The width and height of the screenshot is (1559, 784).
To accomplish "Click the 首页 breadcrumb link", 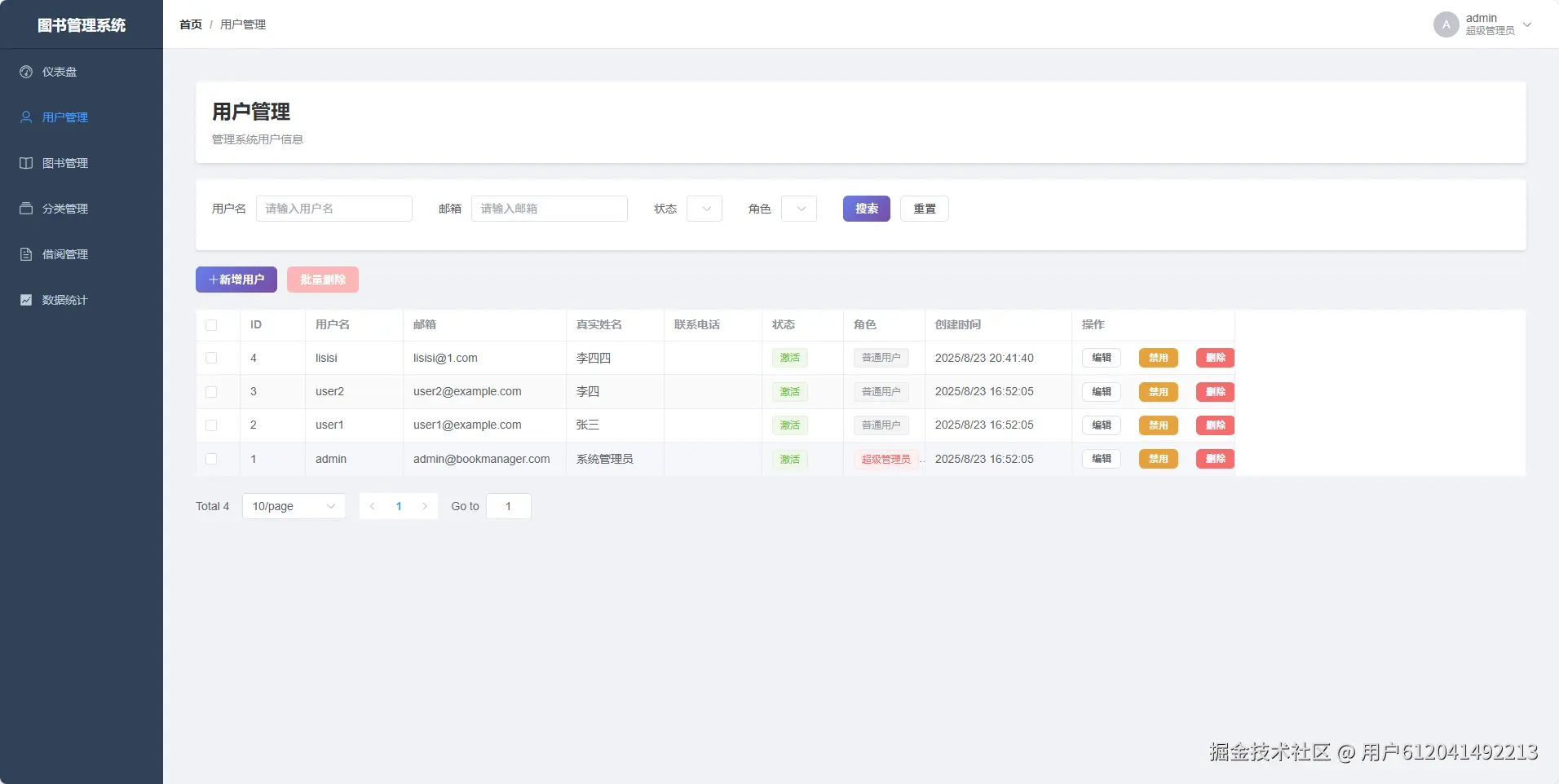I will coord(191,24).
